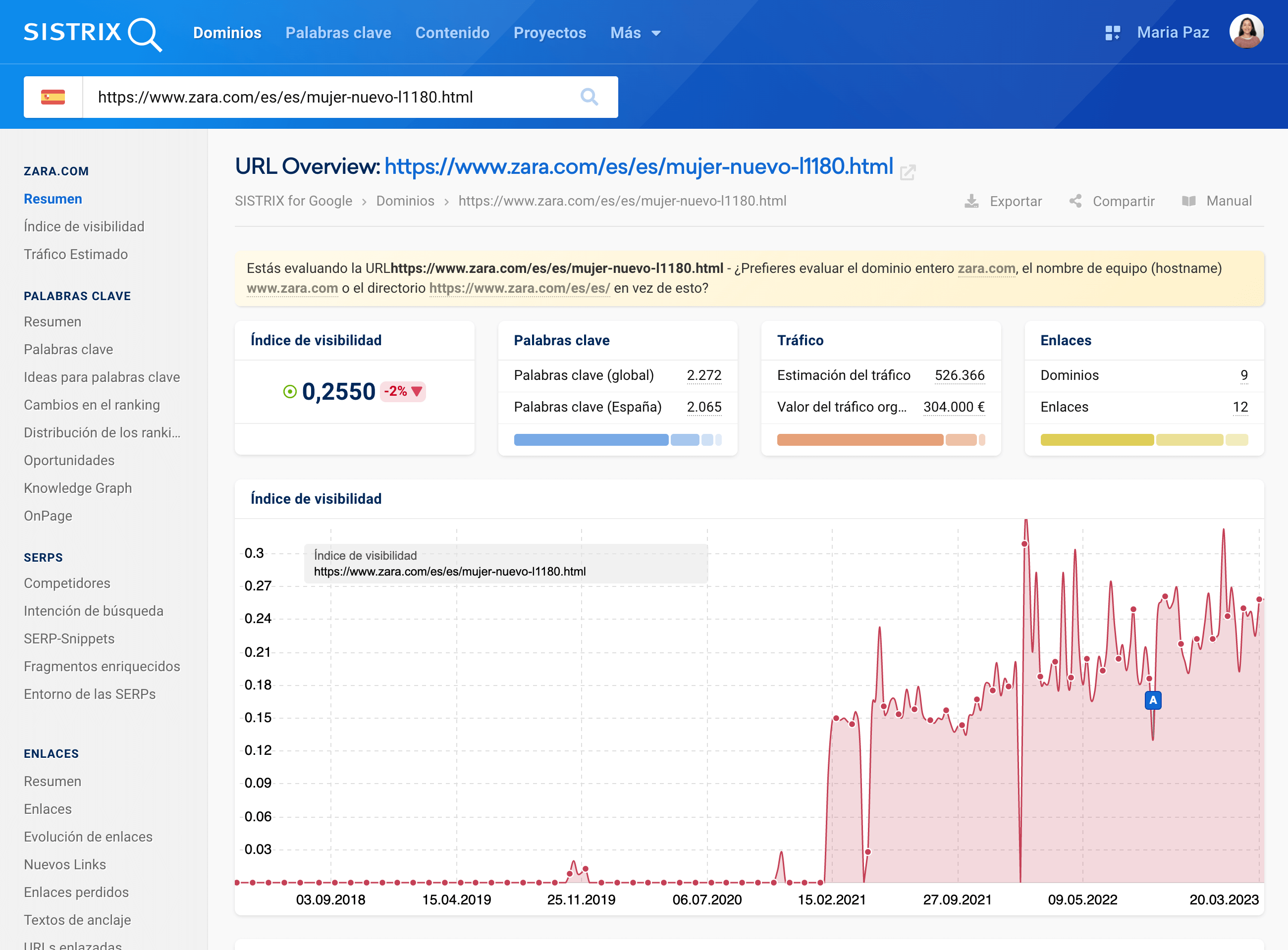The width and height of the screenshot is (1288, 950).
Task: Open Intención de búsqueda item
Action: [x=94, y=611]
